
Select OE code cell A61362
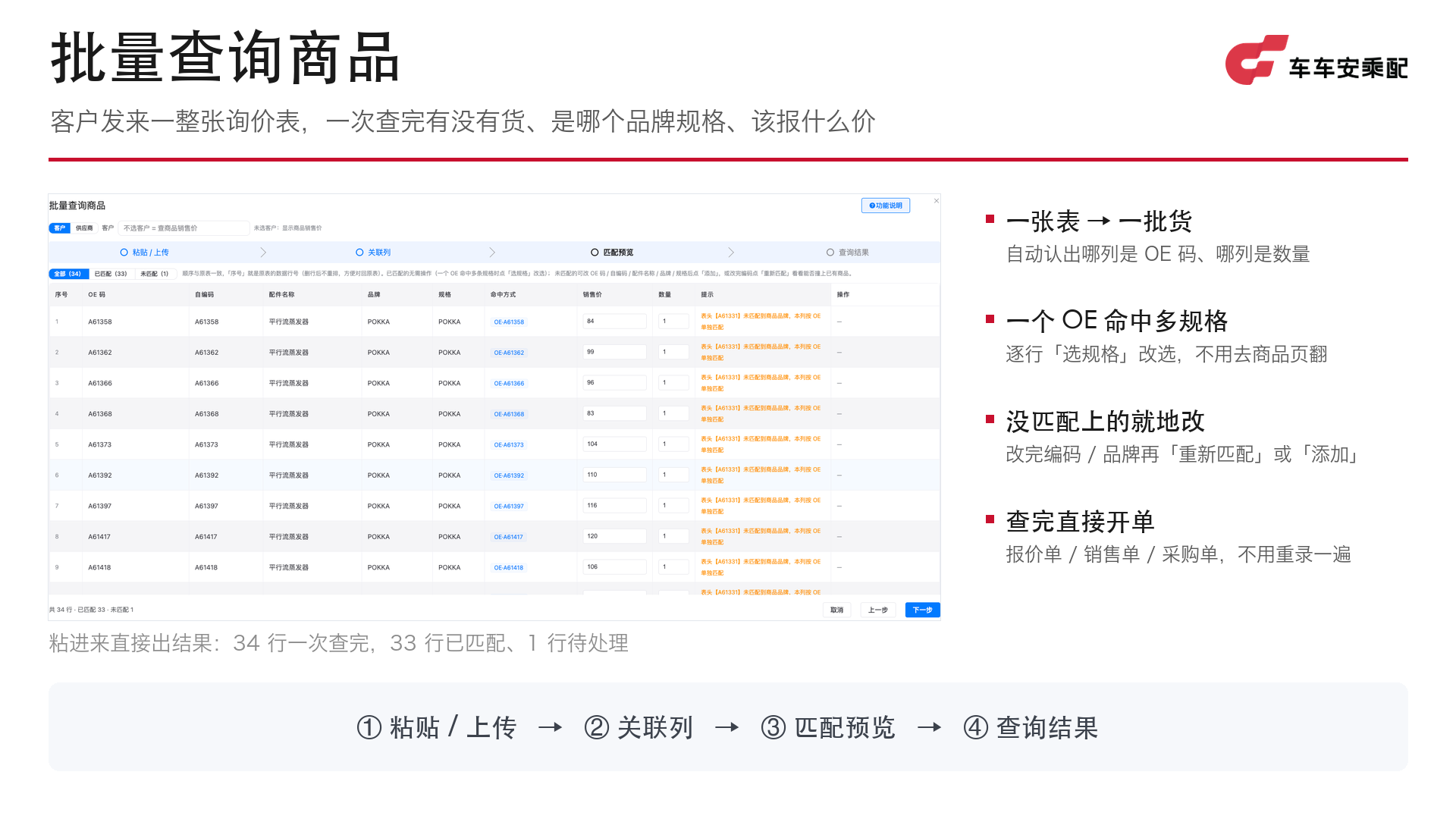click(99, 353)
